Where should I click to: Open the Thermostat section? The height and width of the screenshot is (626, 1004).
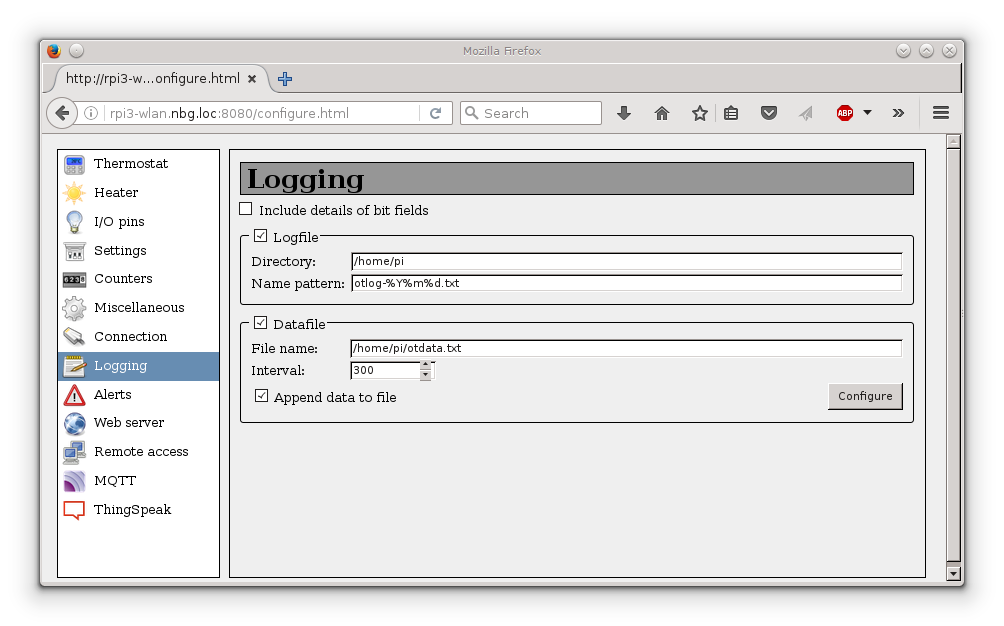[131, 164]
